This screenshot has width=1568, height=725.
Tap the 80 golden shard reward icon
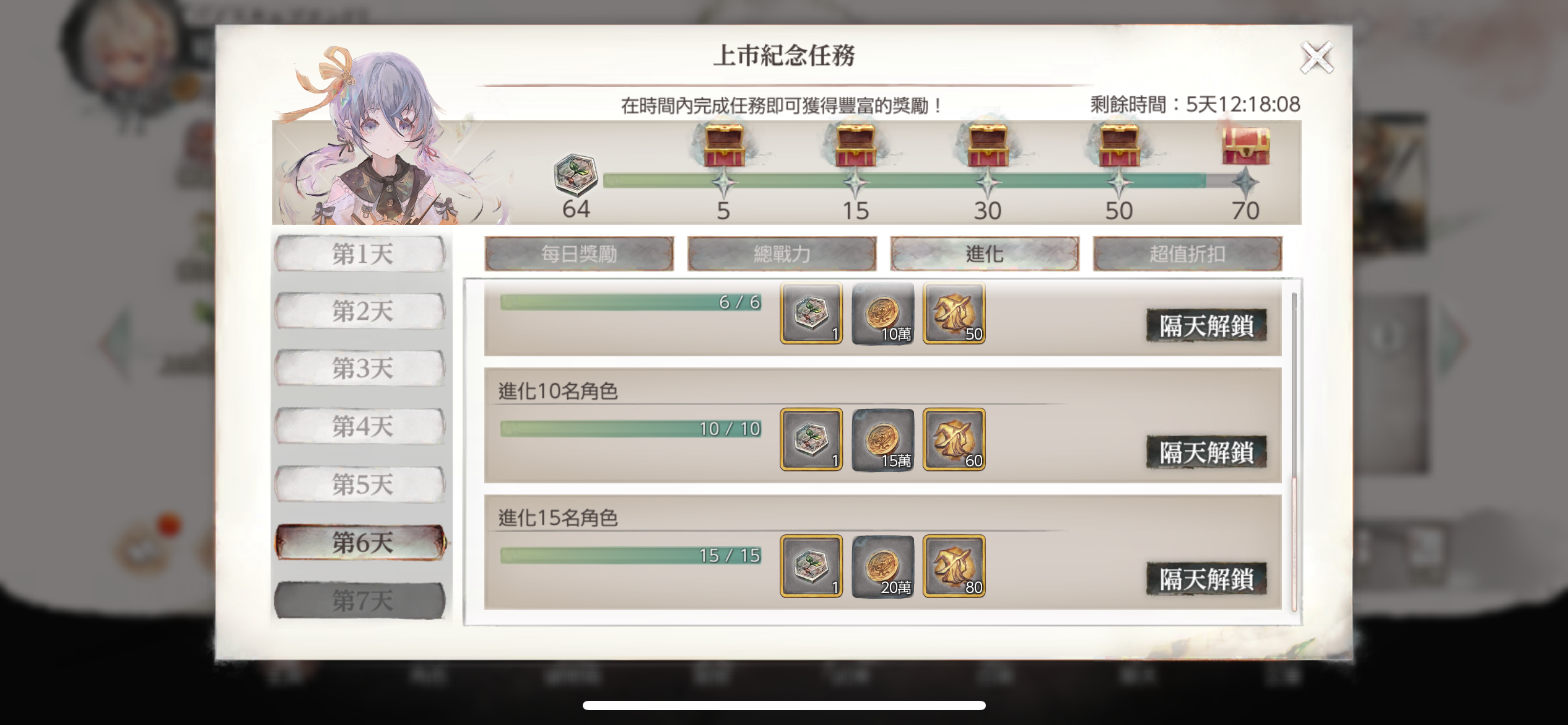click(x=954, y=566)
